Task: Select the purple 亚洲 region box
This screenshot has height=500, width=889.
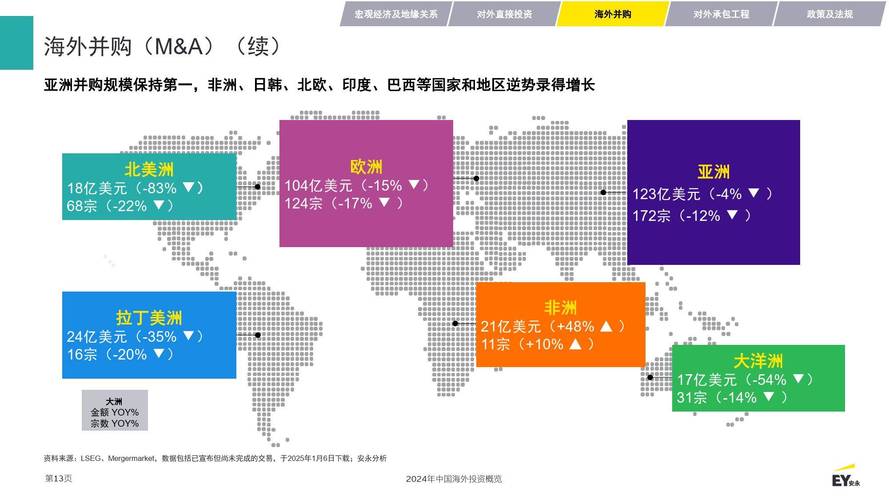Action: [713, 191]
